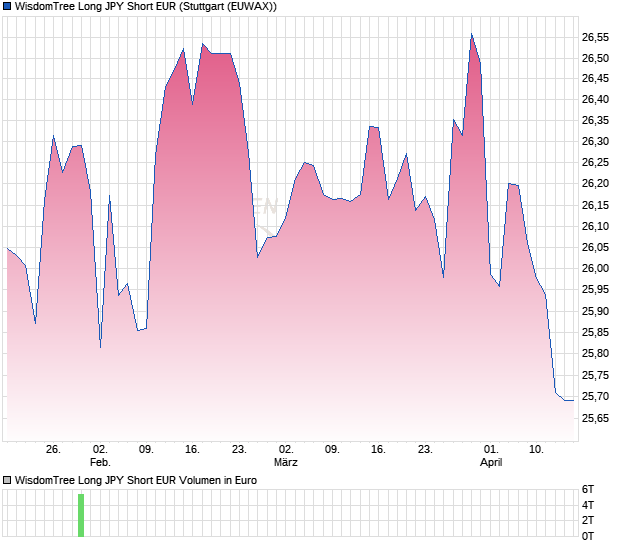Click the price axis label 26,45
Viewport: 620px width, 546px height.
point(595,78)
